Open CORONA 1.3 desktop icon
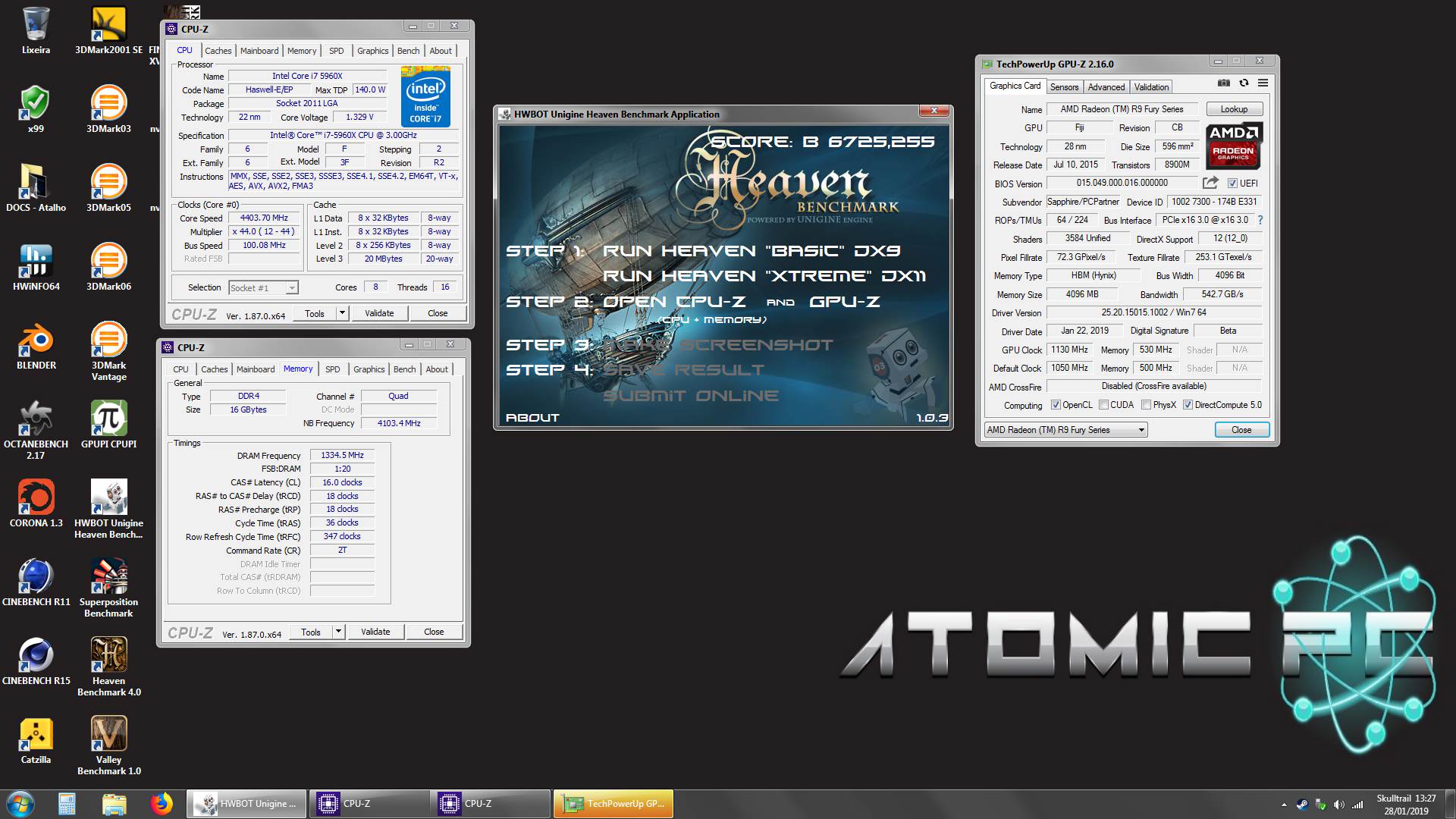The height and width of the screenshot is (819, 1456). click(36, 504)
